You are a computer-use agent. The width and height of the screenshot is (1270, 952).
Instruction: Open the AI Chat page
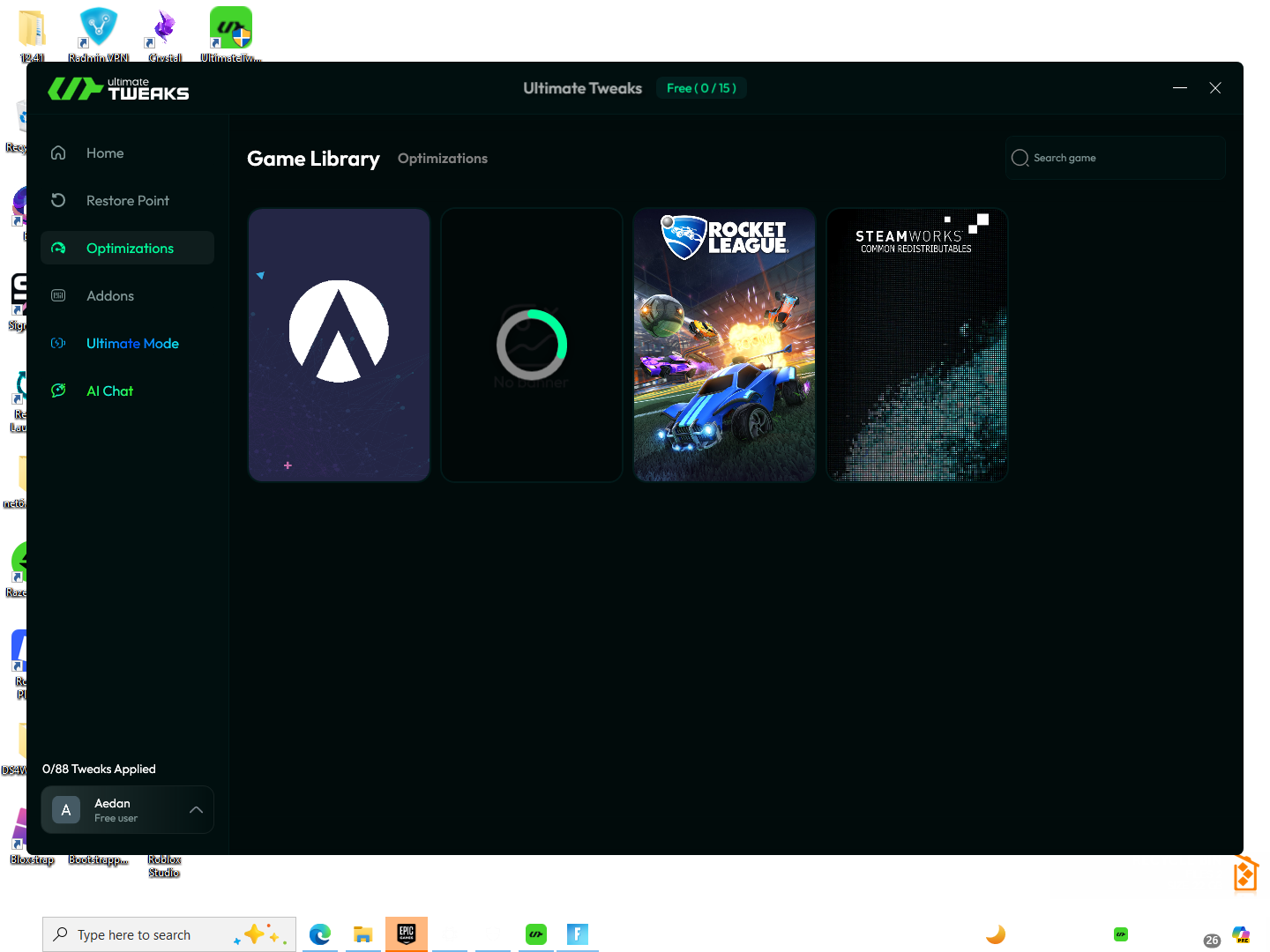tap(127, 390)
